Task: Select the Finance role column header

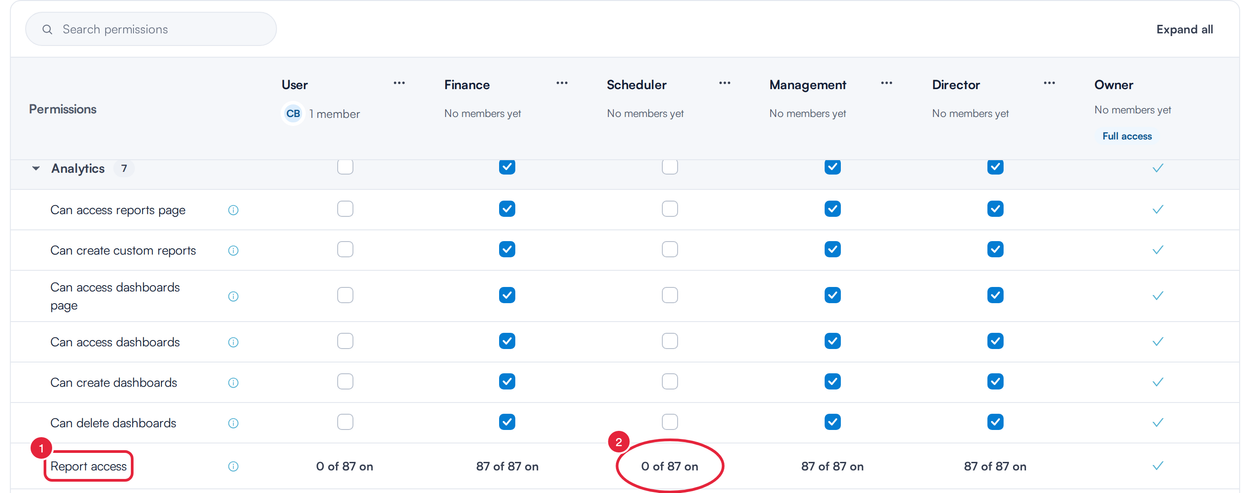Action: tap(467, 85)
